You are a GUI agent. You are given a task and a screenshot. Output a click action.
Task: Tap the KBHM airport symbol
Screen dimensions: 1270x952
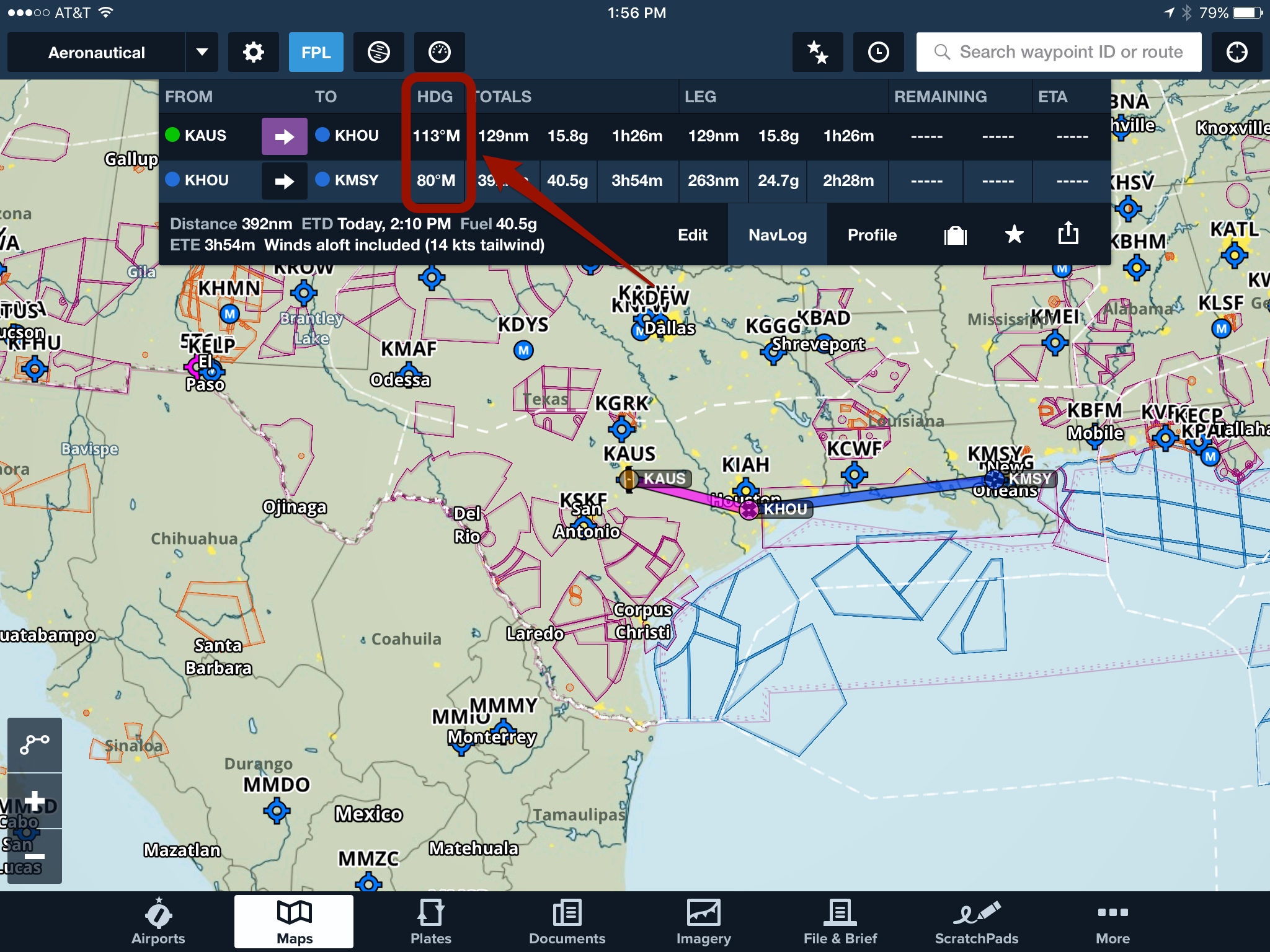pos(1136,268)
